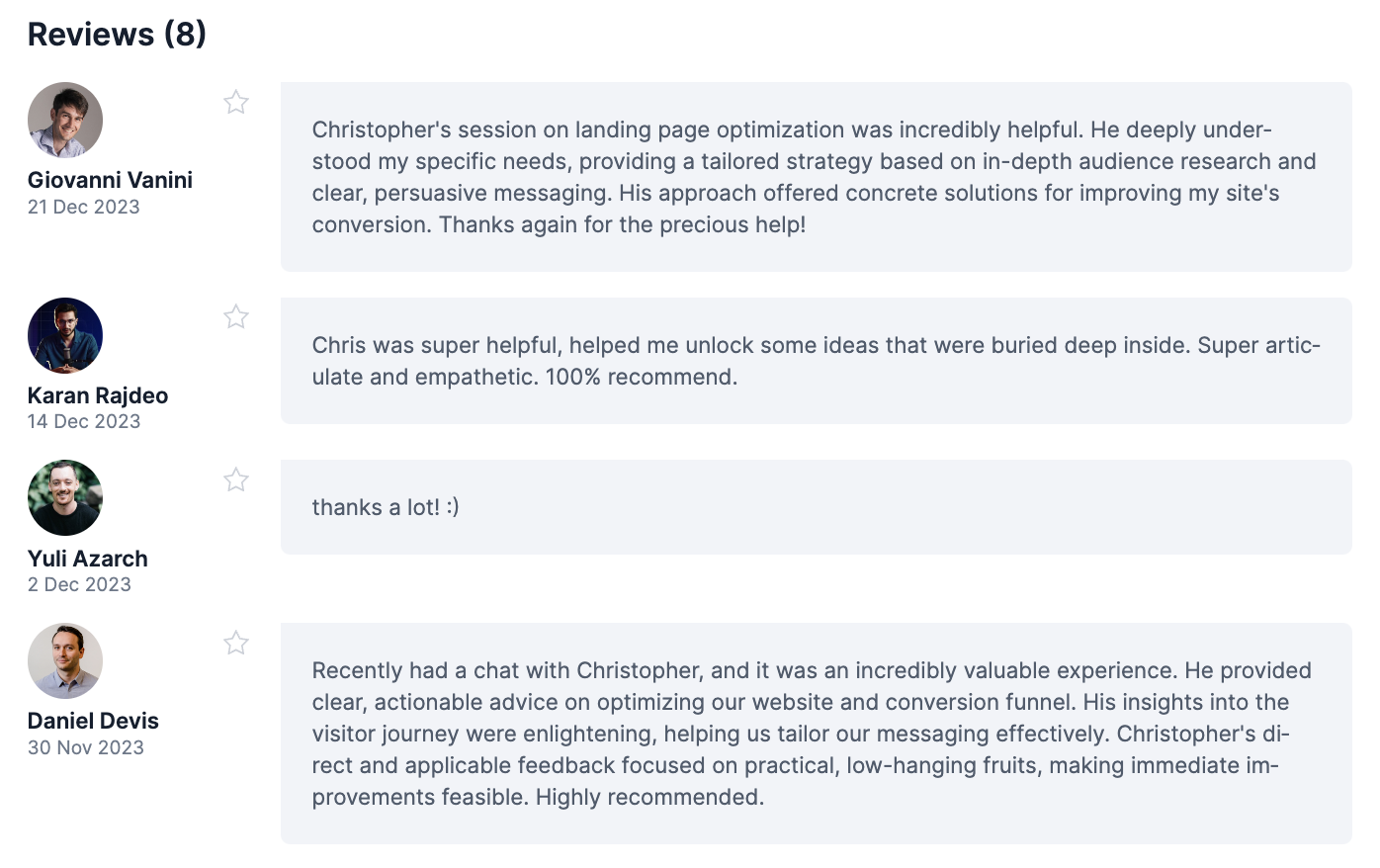1380x868 pixels.
Task: Star Yuli Azarch's review
Action: (235, 479)
